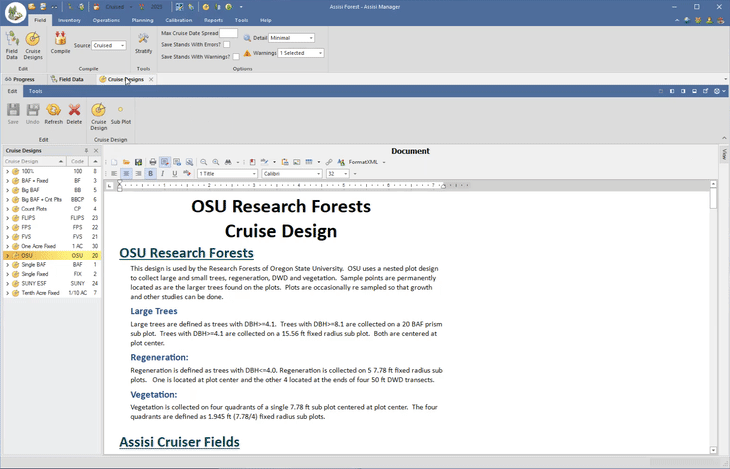Collapse the inner ribbon chevron
730x469 pixels.
[x=724, y=138]
